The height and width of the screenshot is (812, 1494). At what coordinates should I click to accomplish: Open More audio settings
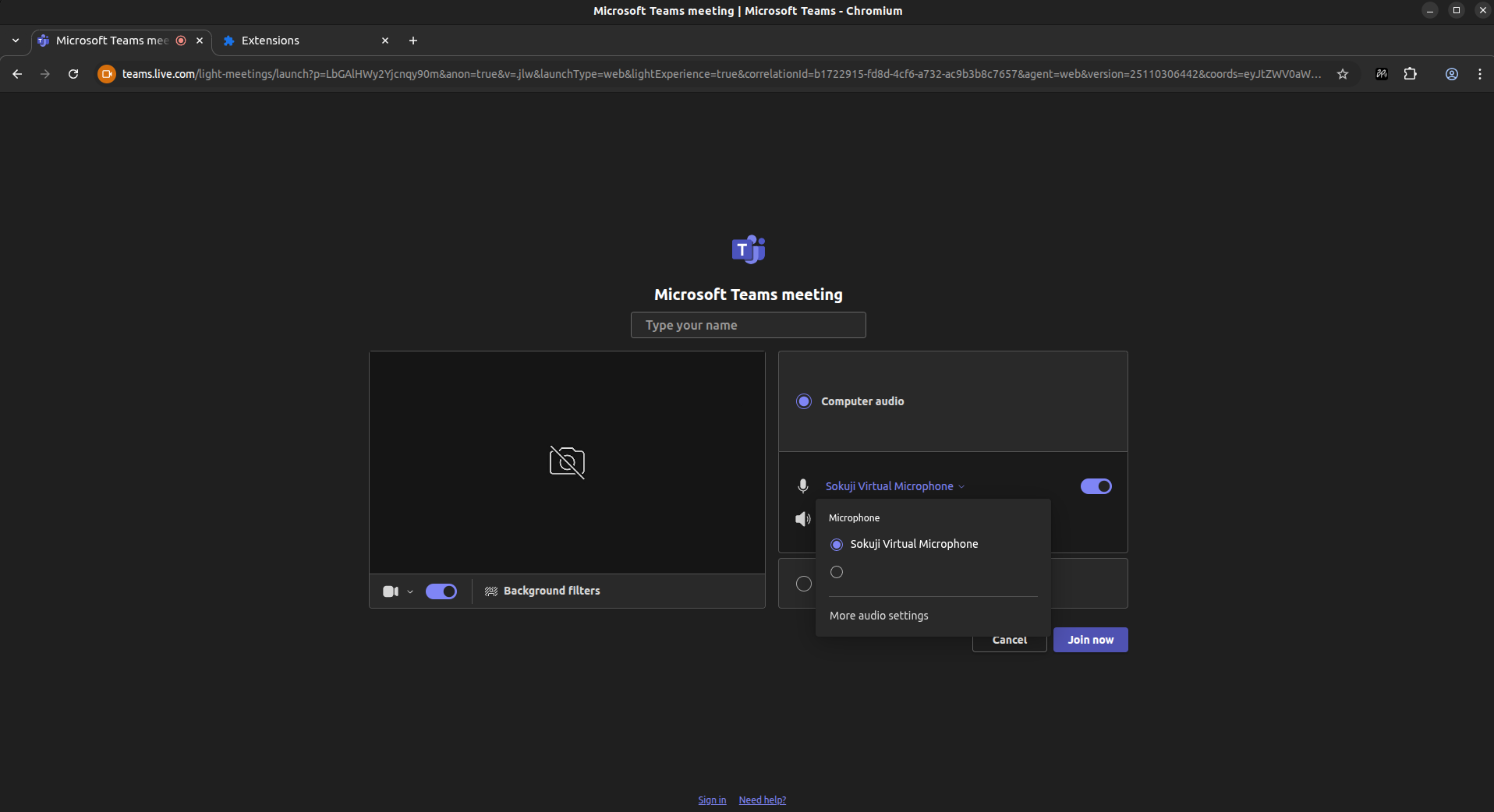(x=879, y=616)
